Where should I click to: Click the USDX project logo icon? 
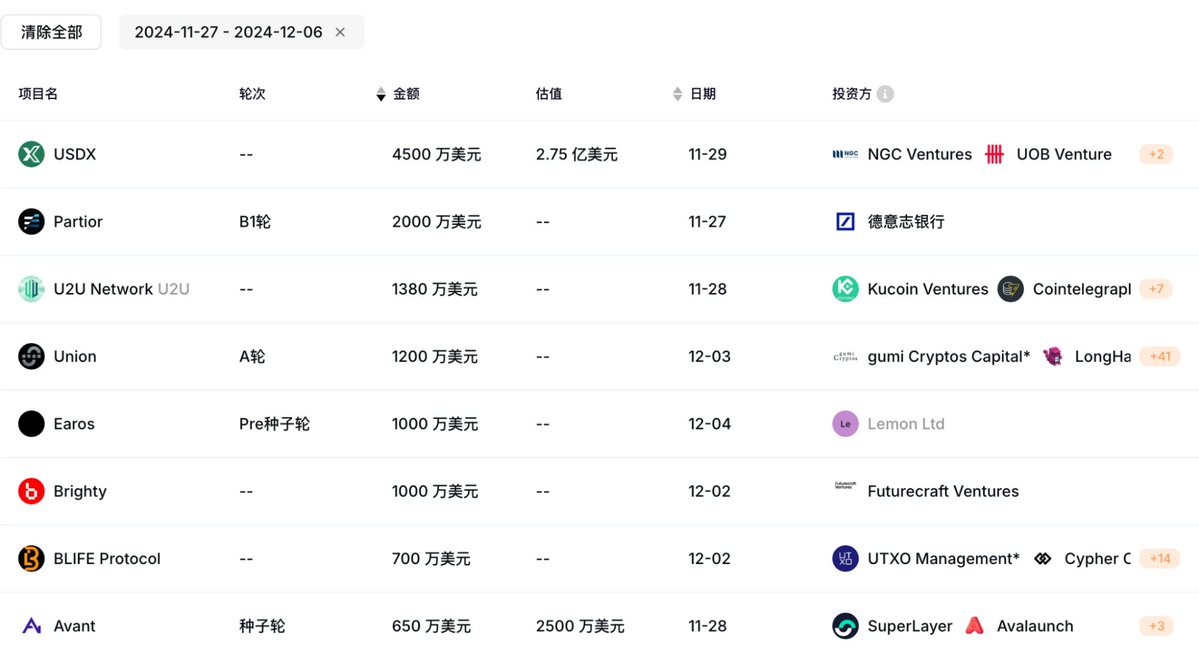pyautogui.click(x=32, y=154)
